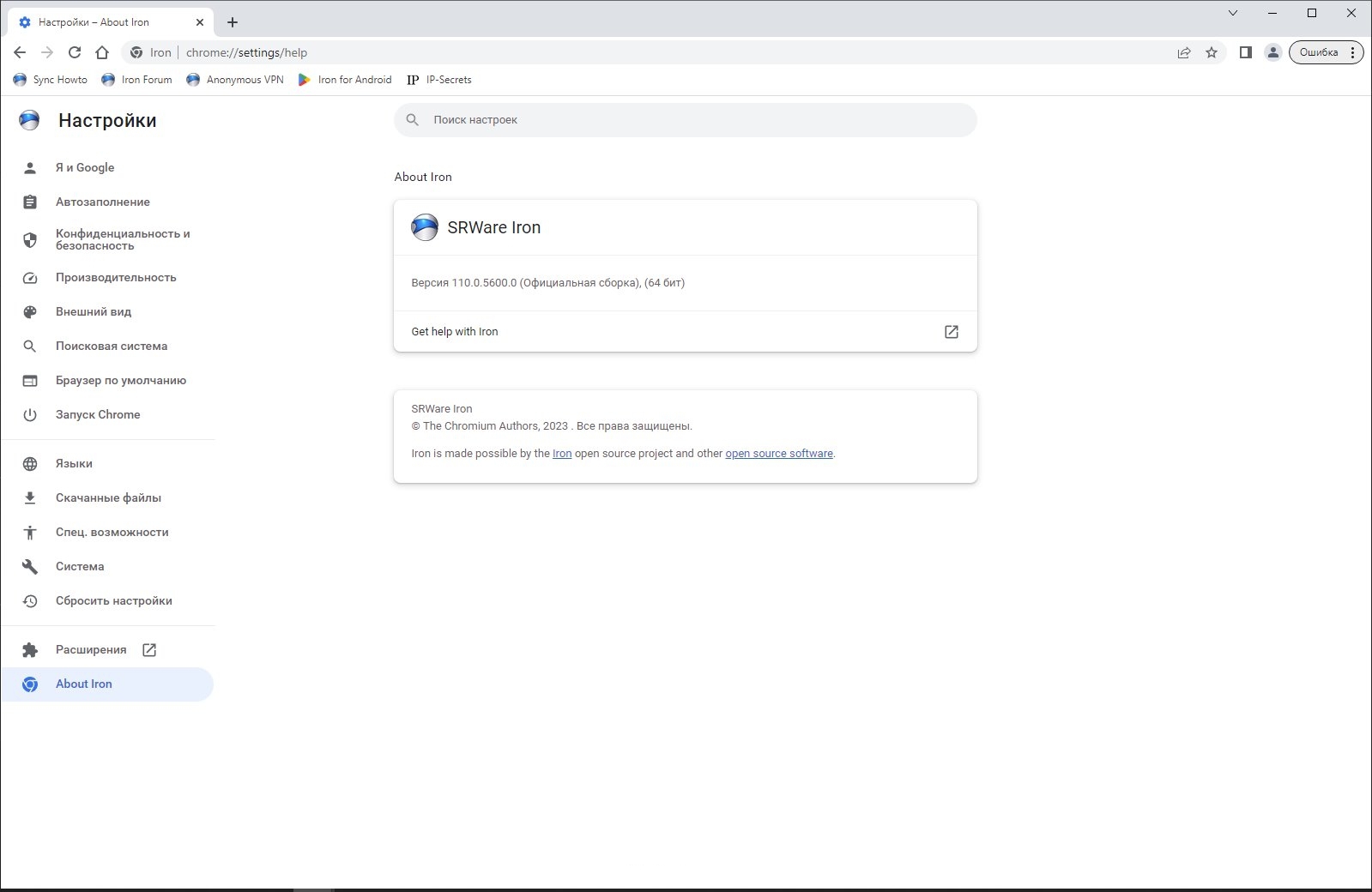
Task: Open Расширения in the sidebar
Action: [x=107, y=649]
